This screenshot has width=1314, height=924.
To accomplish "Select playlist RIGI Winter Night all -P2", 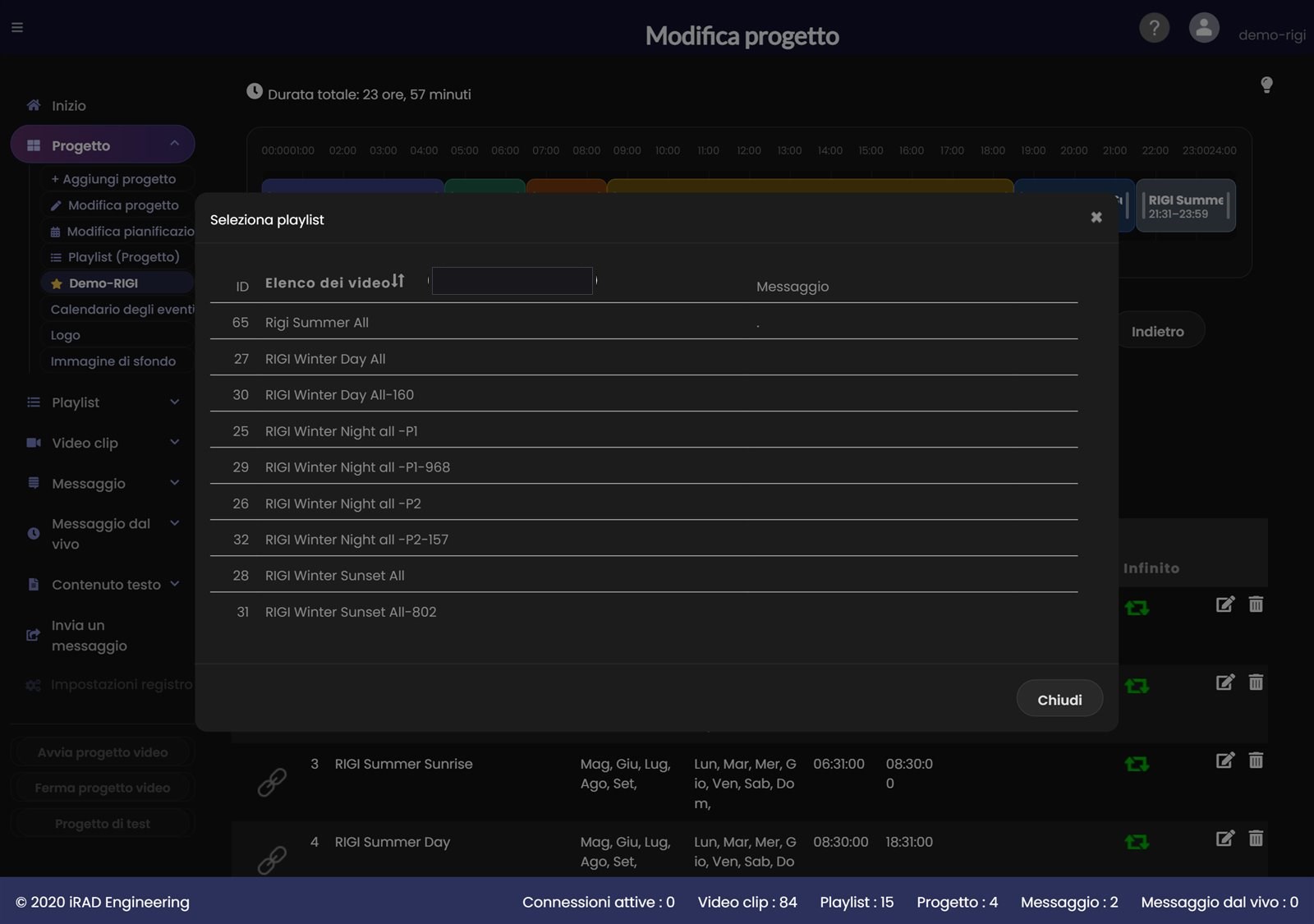I will (x=644, y=503).
